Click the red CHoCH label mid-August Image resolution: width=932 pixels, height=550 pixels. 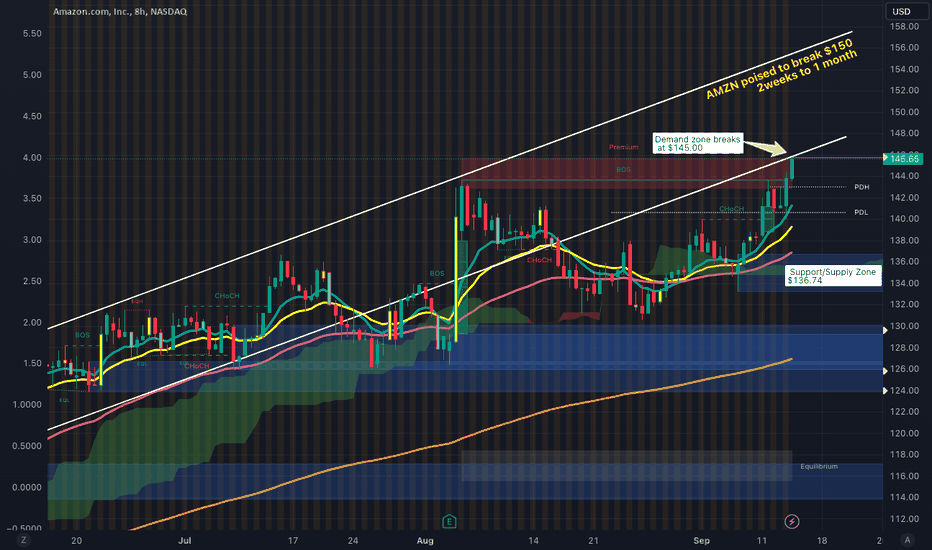pos(539,260)
